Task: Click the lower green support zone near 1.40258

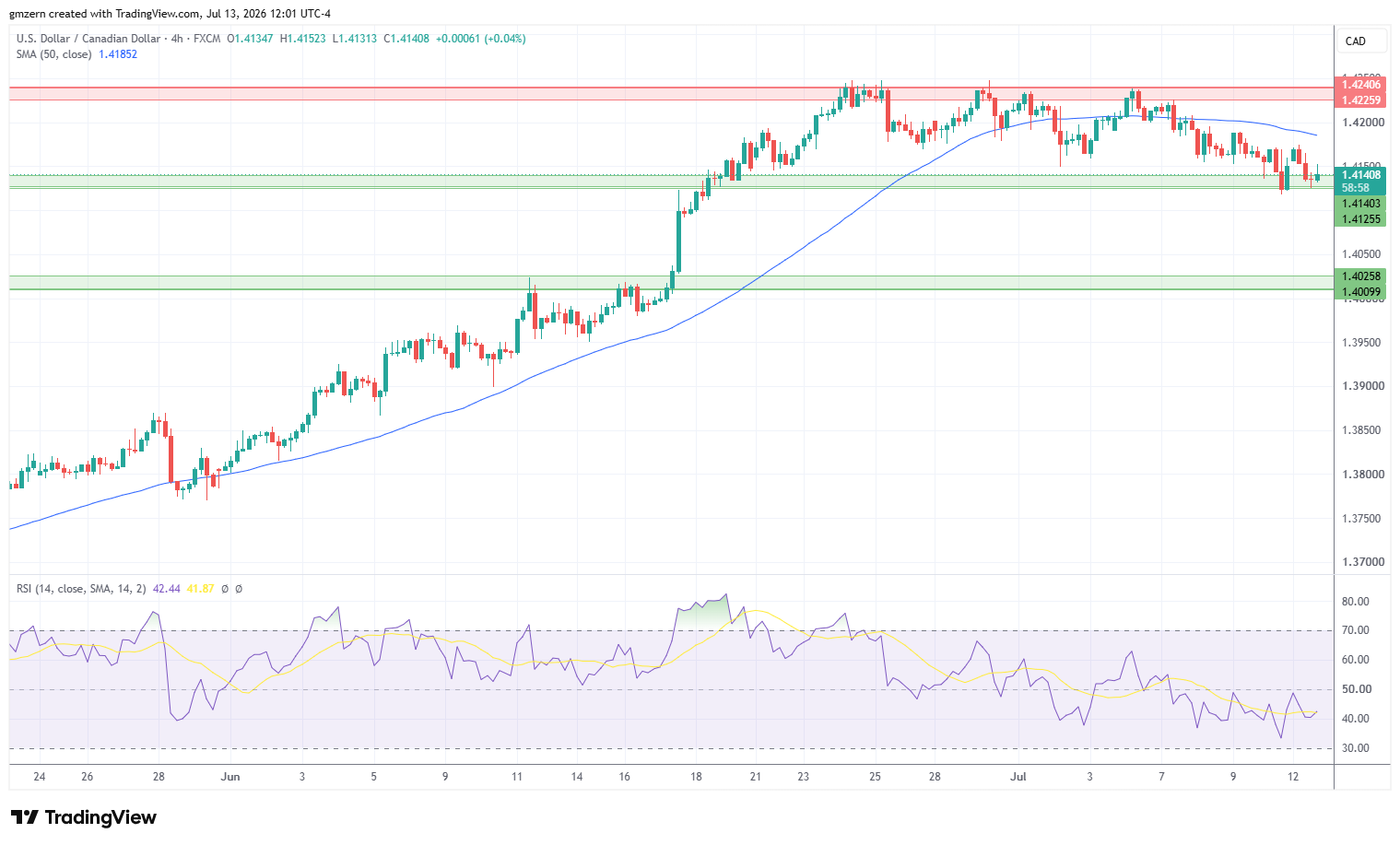Action: [671, 282]
